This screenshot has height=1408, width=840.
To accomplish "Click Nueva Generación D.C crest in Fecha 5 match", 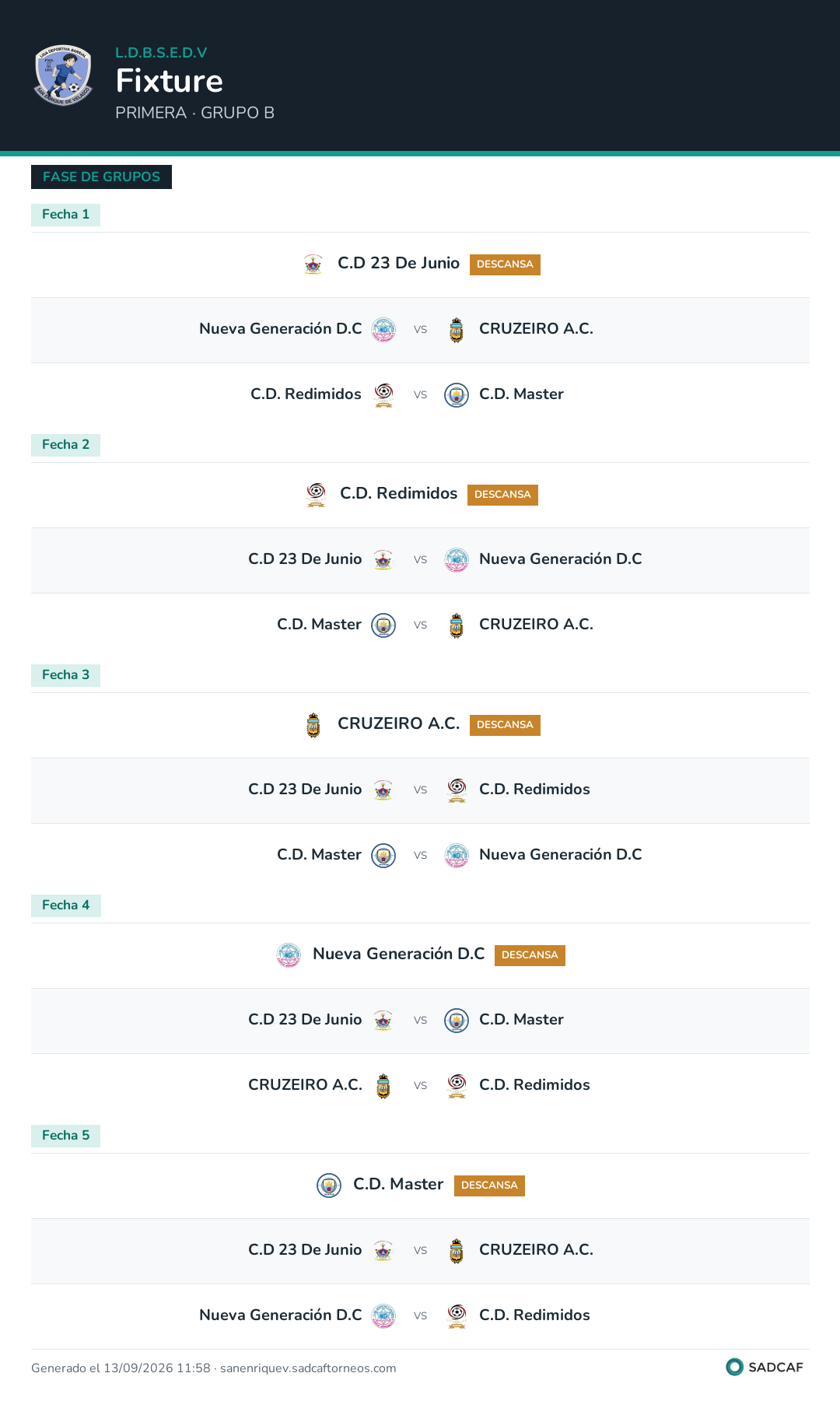I will click(383, 1316).
